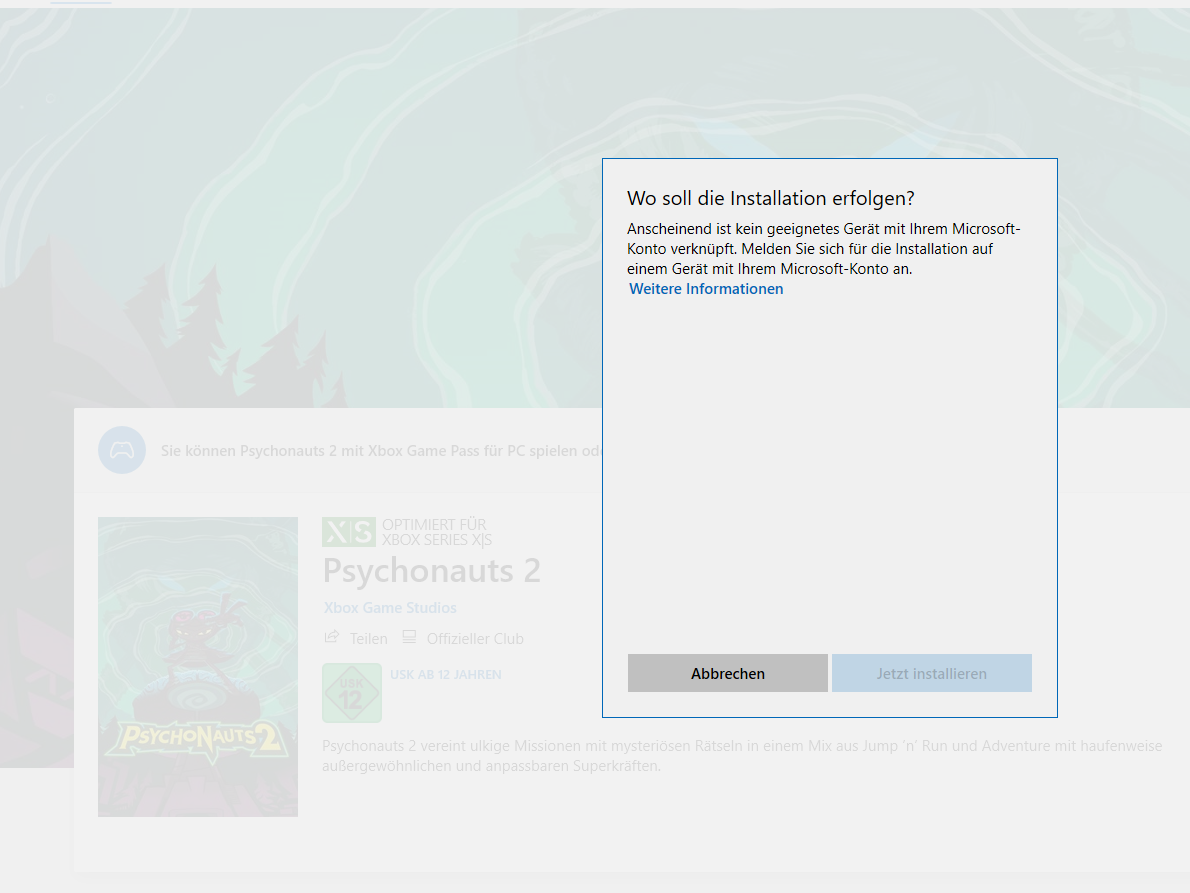Click the dialog message 'Anscheinend ist kein geeignetes Gerät'
The height and width of the screenshot is (893, 1190).
pos(823,249)
